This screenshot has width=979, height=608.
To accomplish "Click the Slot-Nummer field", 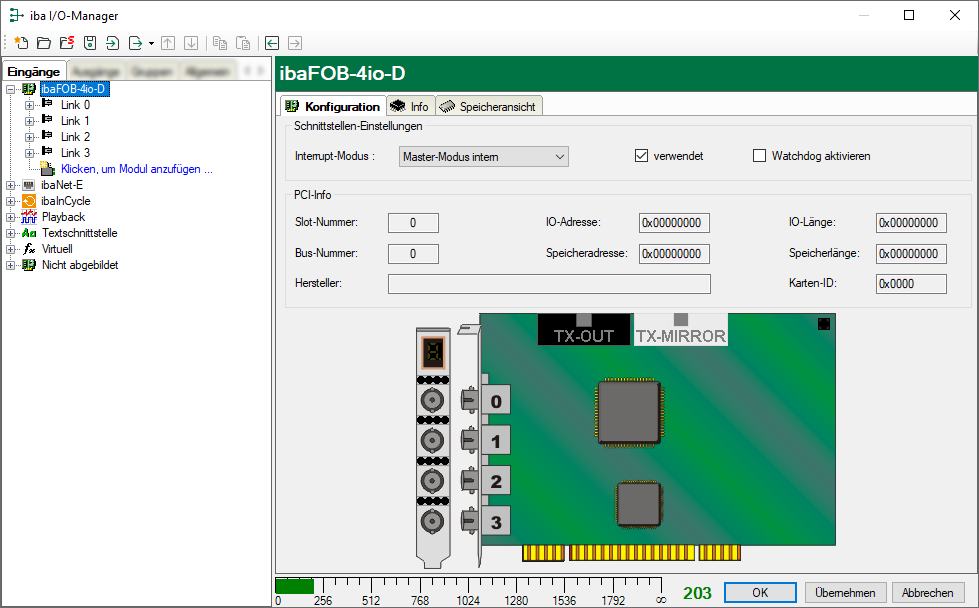I will [x=413, y=223].
